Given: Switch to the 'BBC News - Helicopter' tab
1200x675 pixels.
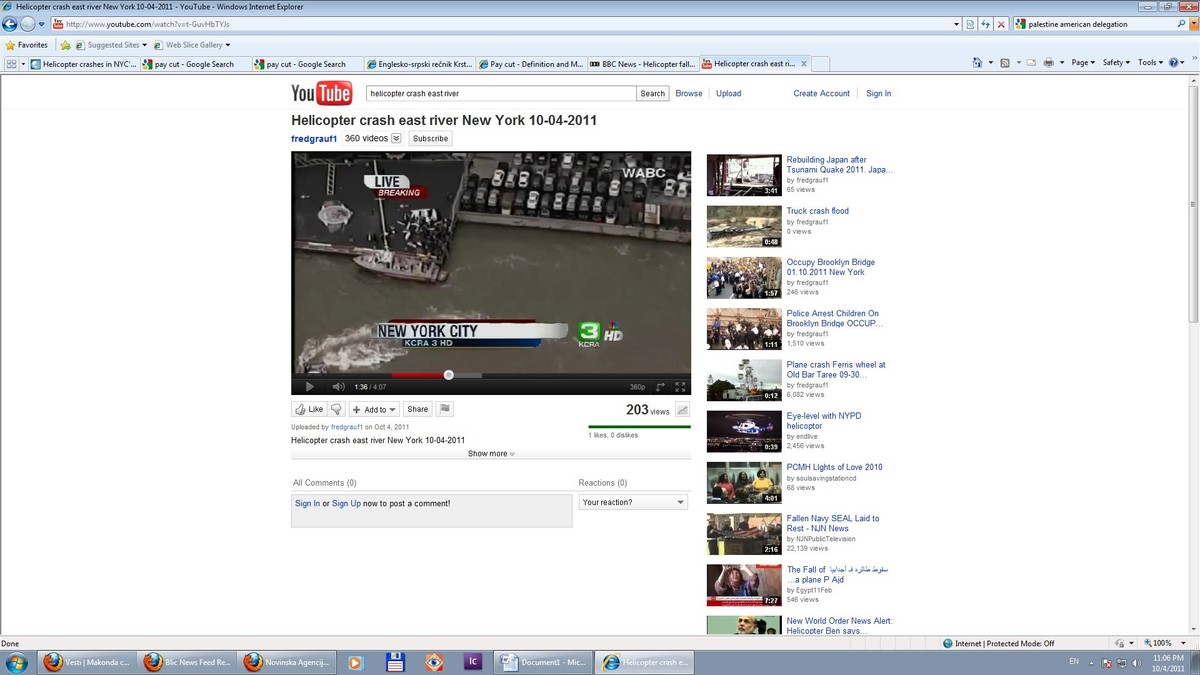Looking at the screenshot, I should point(643,64).
